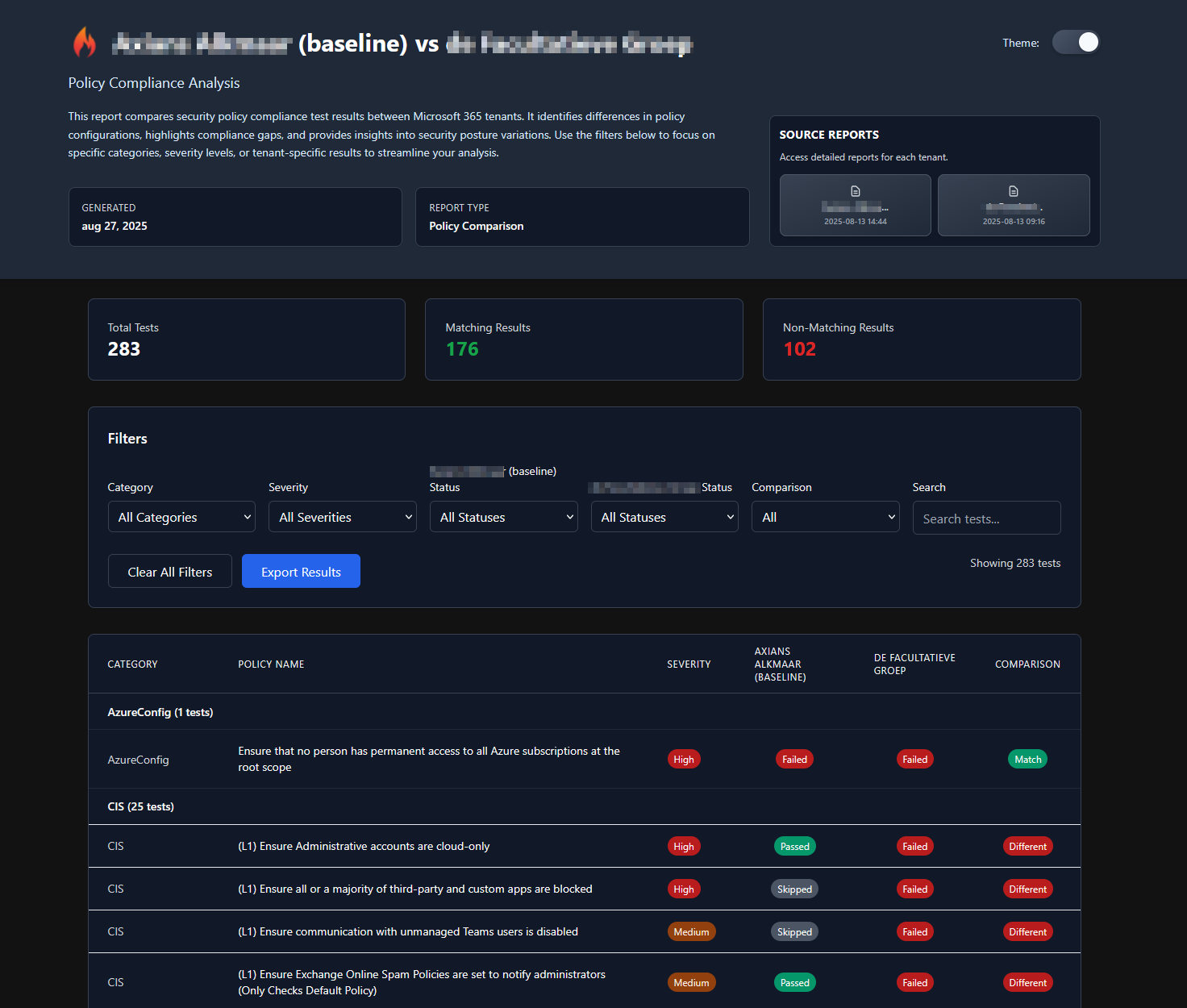
Task: Open the Category filter dropdown
Action: tap(181, 517)
